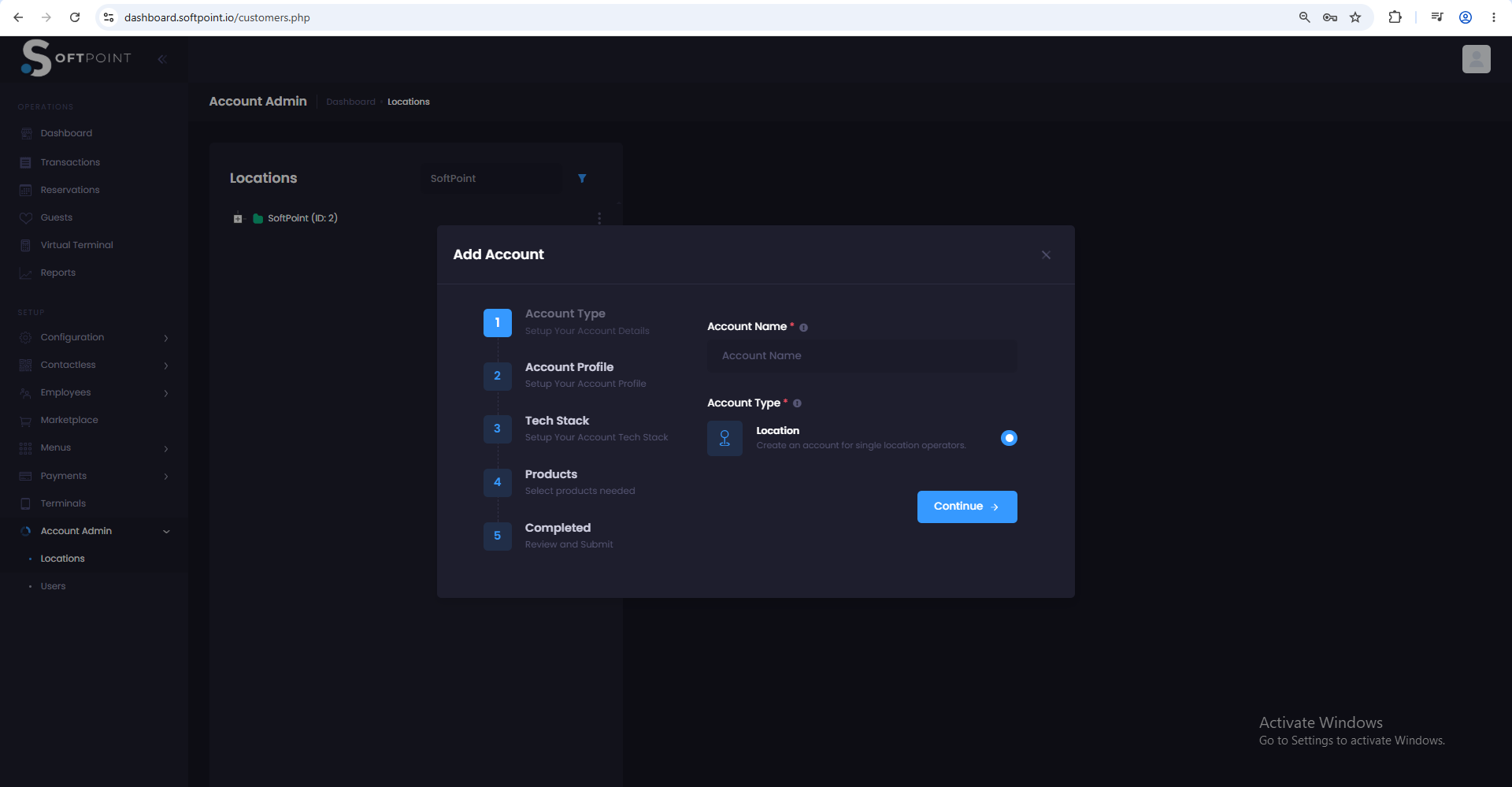
Task: Open Locations in the sidebar submenu
Action: point(62,559)
